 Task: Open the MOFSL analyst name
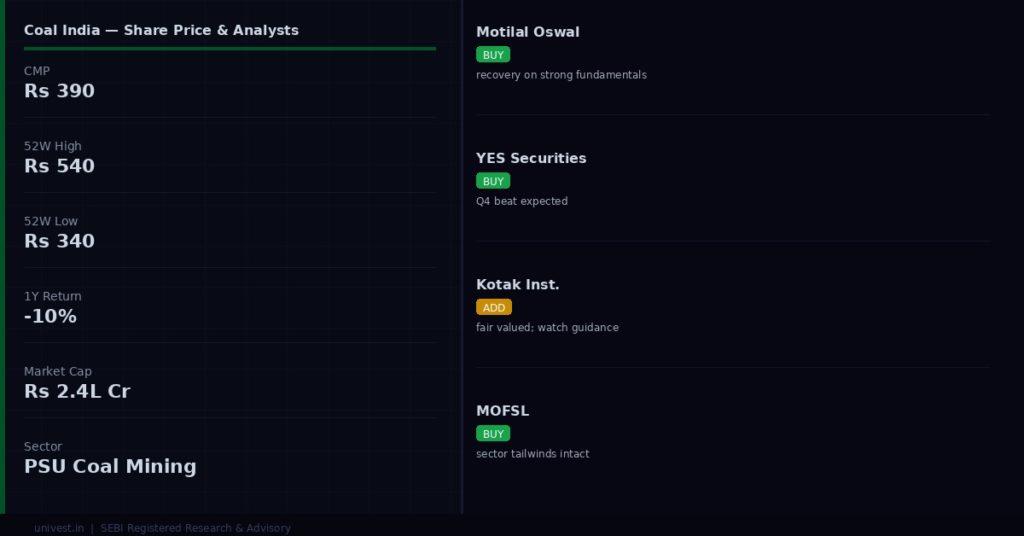pyautogui.click(x=502, y=411)
